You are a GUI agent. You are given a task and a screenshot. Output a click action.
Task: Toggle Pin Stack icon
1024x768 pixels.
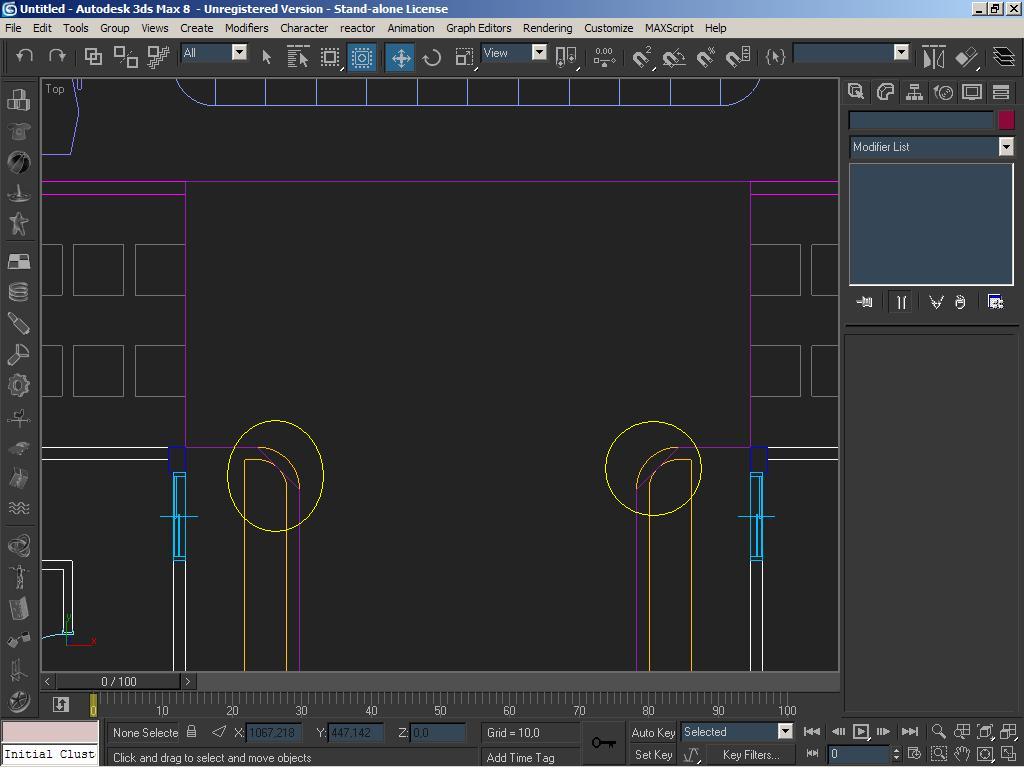[864, 302]
